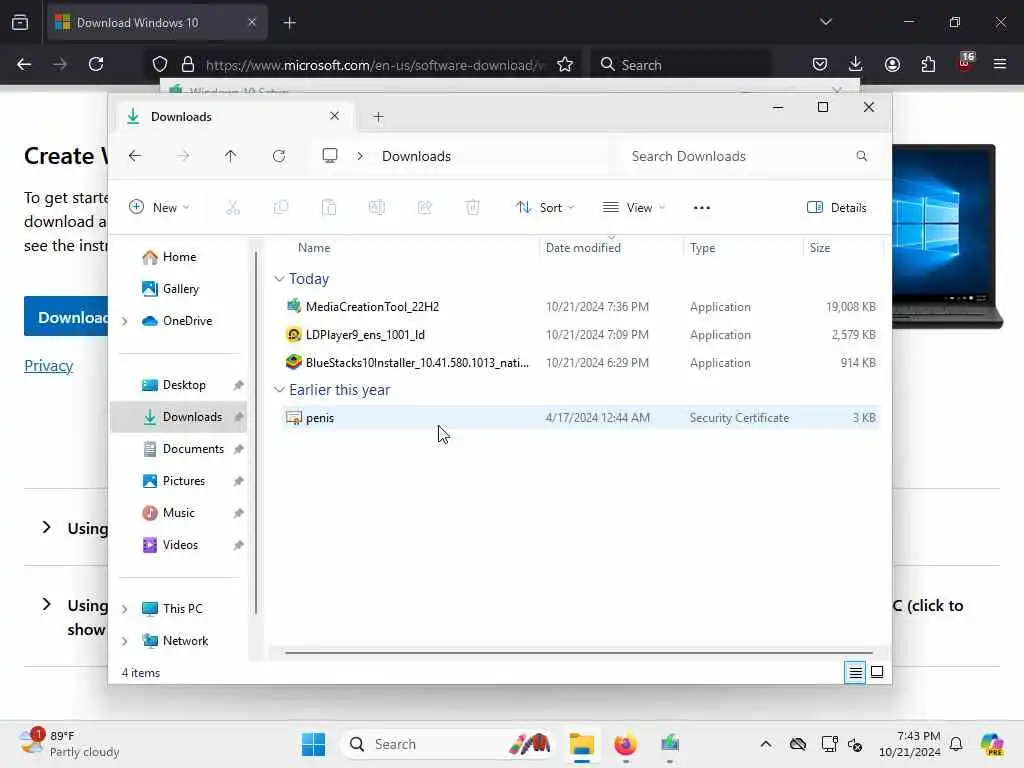Open the Sort dropdown
1024x768 pixels.
click(x=545, y=208)
